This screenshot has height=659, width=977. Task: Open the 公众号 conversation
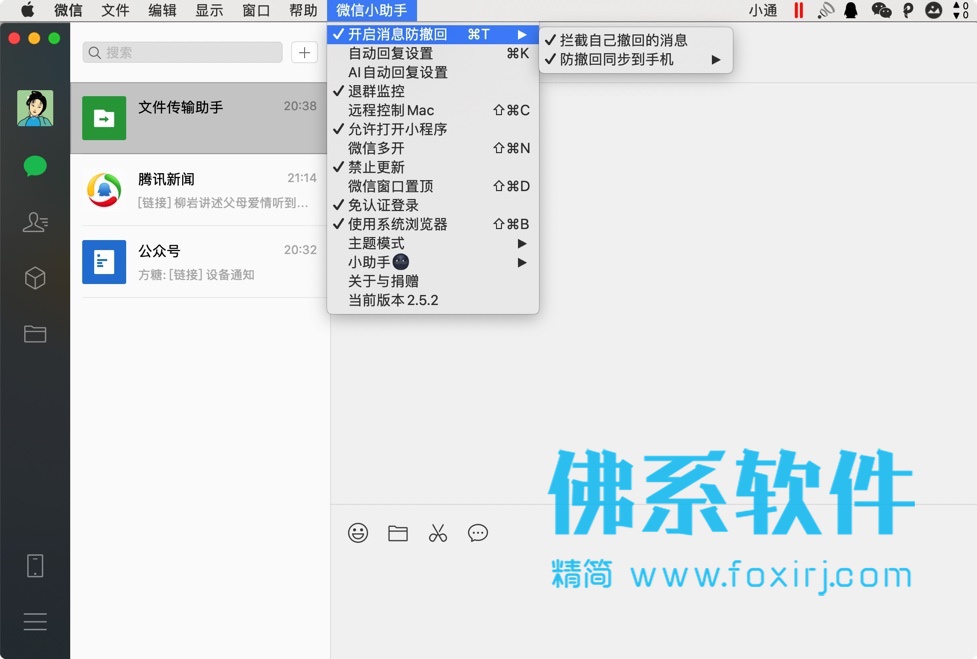[199, 262]
